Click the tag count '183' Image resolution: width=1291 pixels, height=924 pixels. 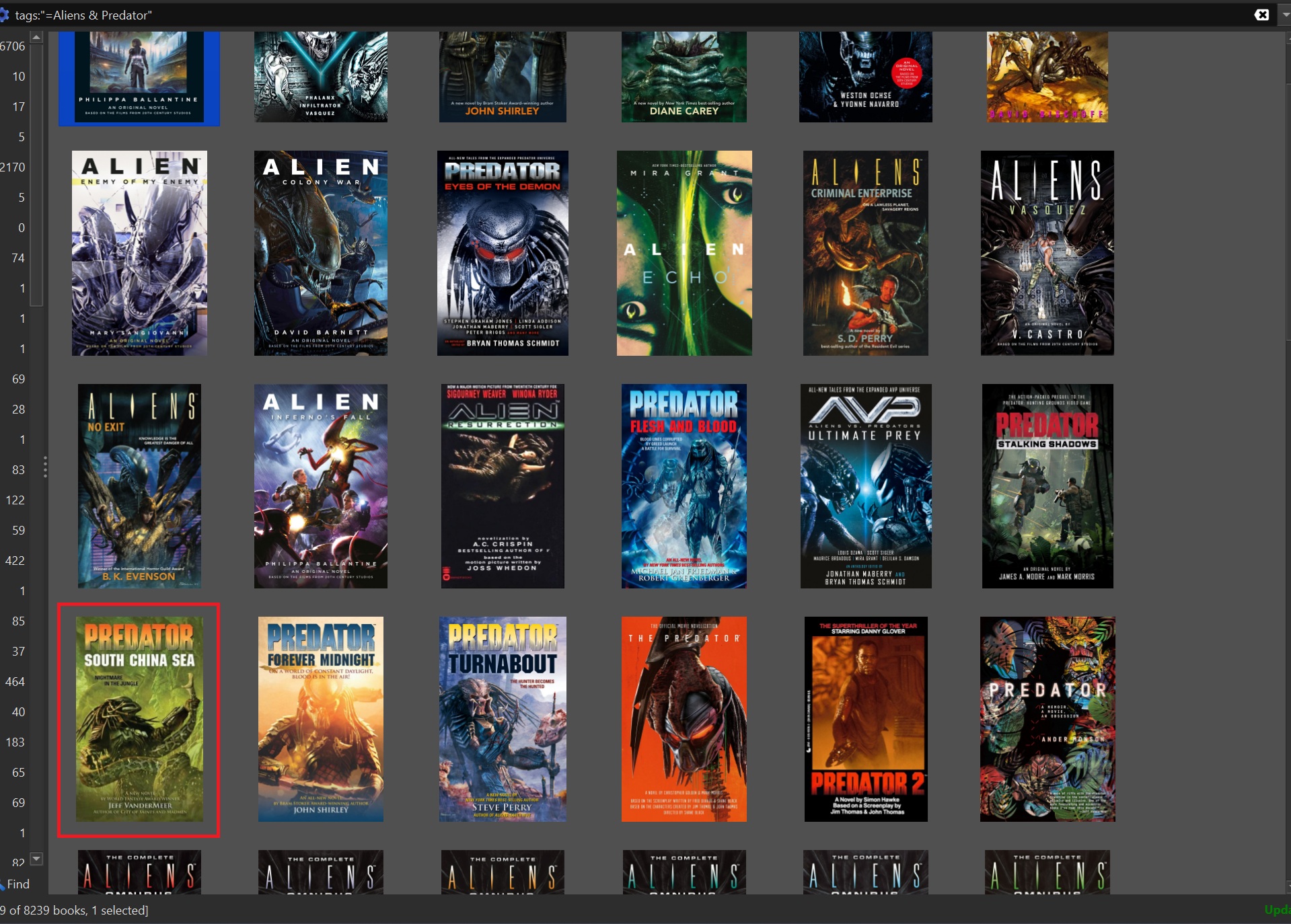[15, 742]
